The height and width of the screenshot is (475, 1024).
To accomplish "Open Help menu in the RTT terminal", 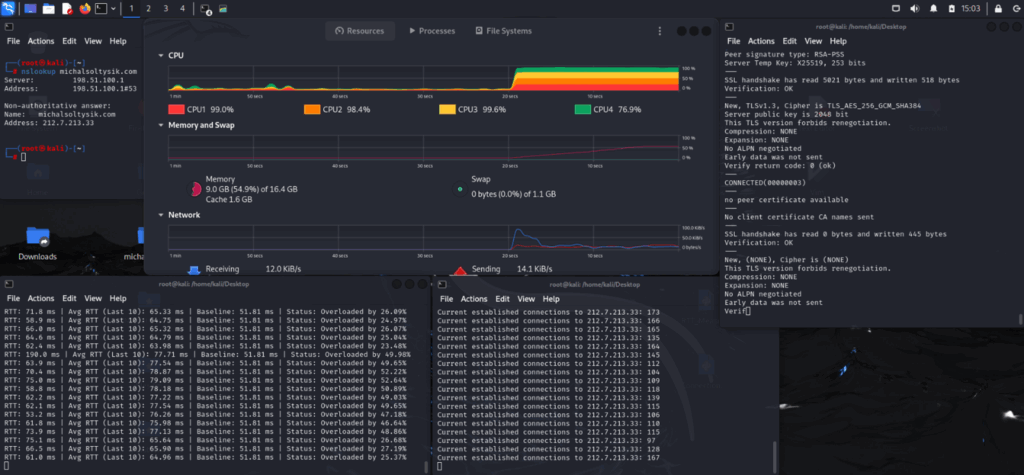I will [118, 299].
